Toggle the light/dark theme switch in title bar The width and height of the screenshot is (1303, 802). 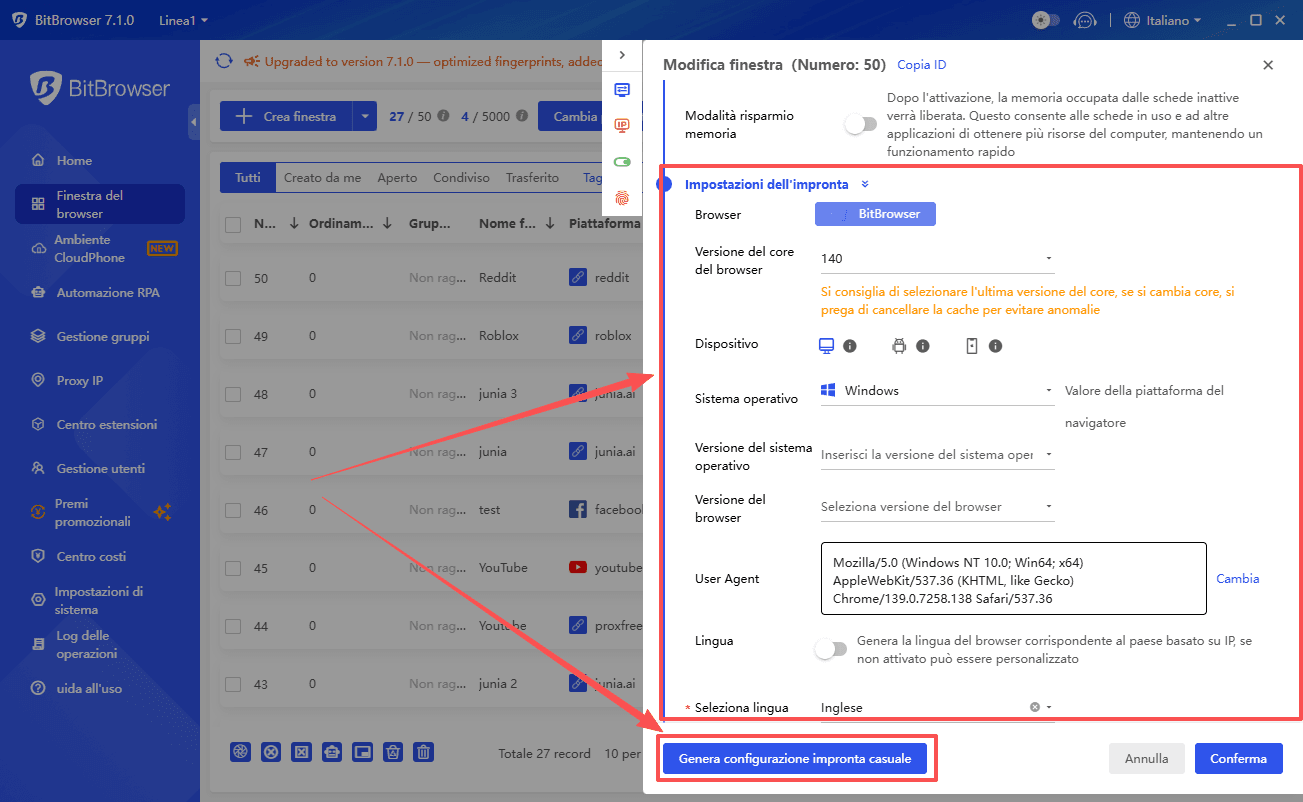(1045, 20)
